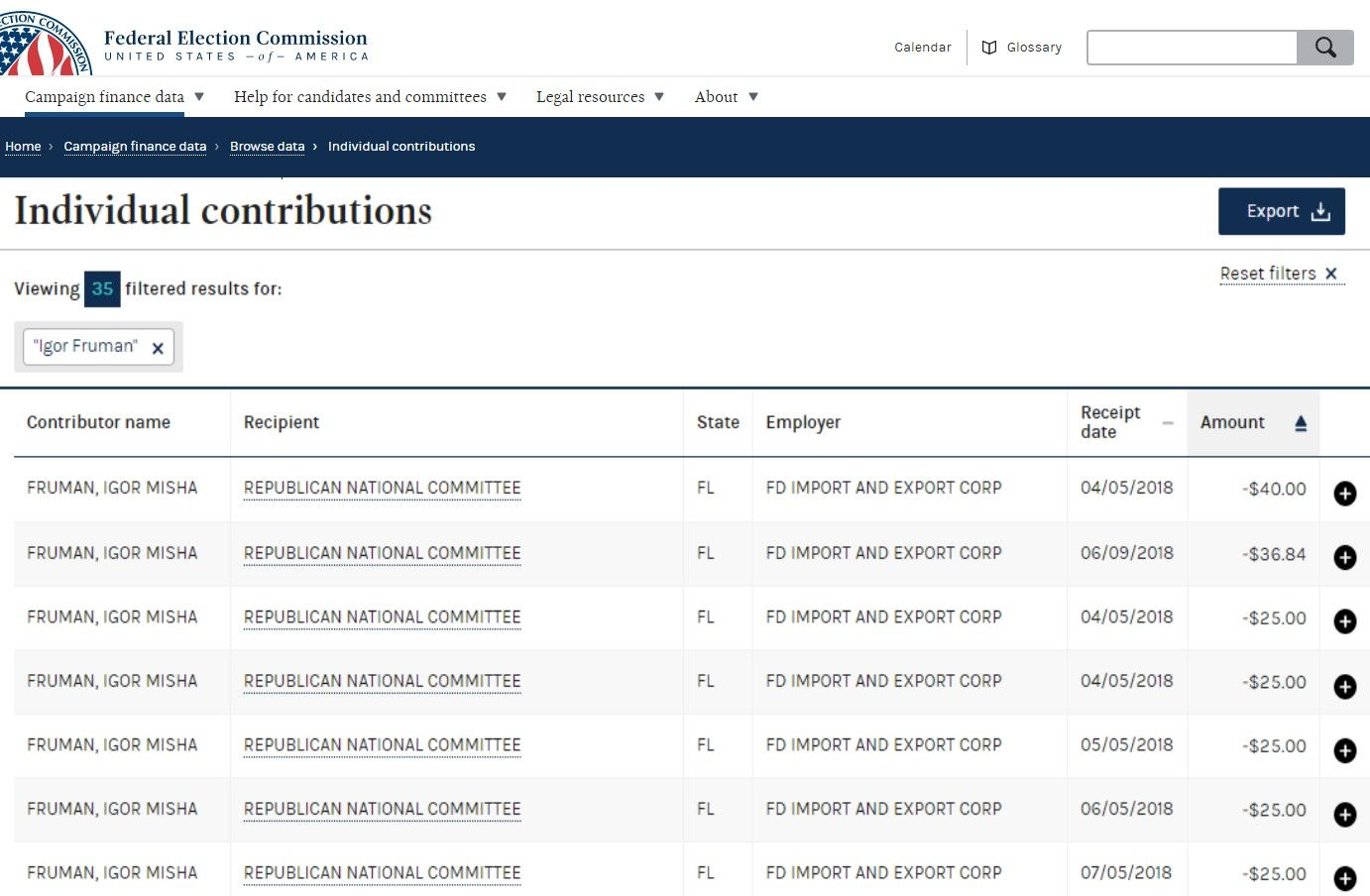Click FD IMPORT AND EXPORT CORP in 06/09/2018 row
1370x896 pixels.
coord(884,553)
